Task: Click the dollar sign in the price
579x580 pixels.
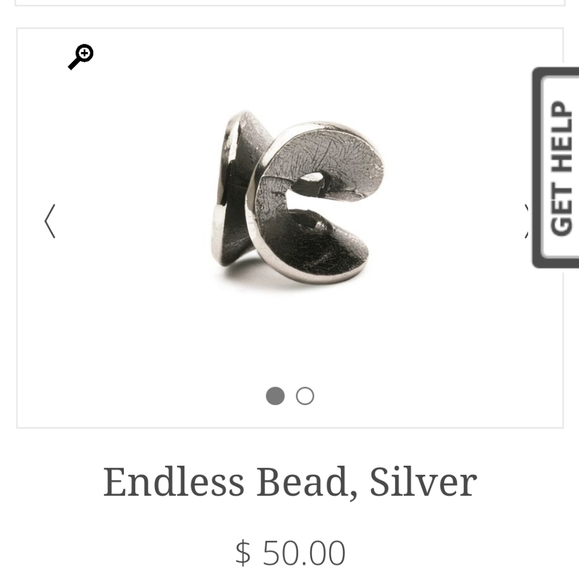Action: click(x=243, y=553)
